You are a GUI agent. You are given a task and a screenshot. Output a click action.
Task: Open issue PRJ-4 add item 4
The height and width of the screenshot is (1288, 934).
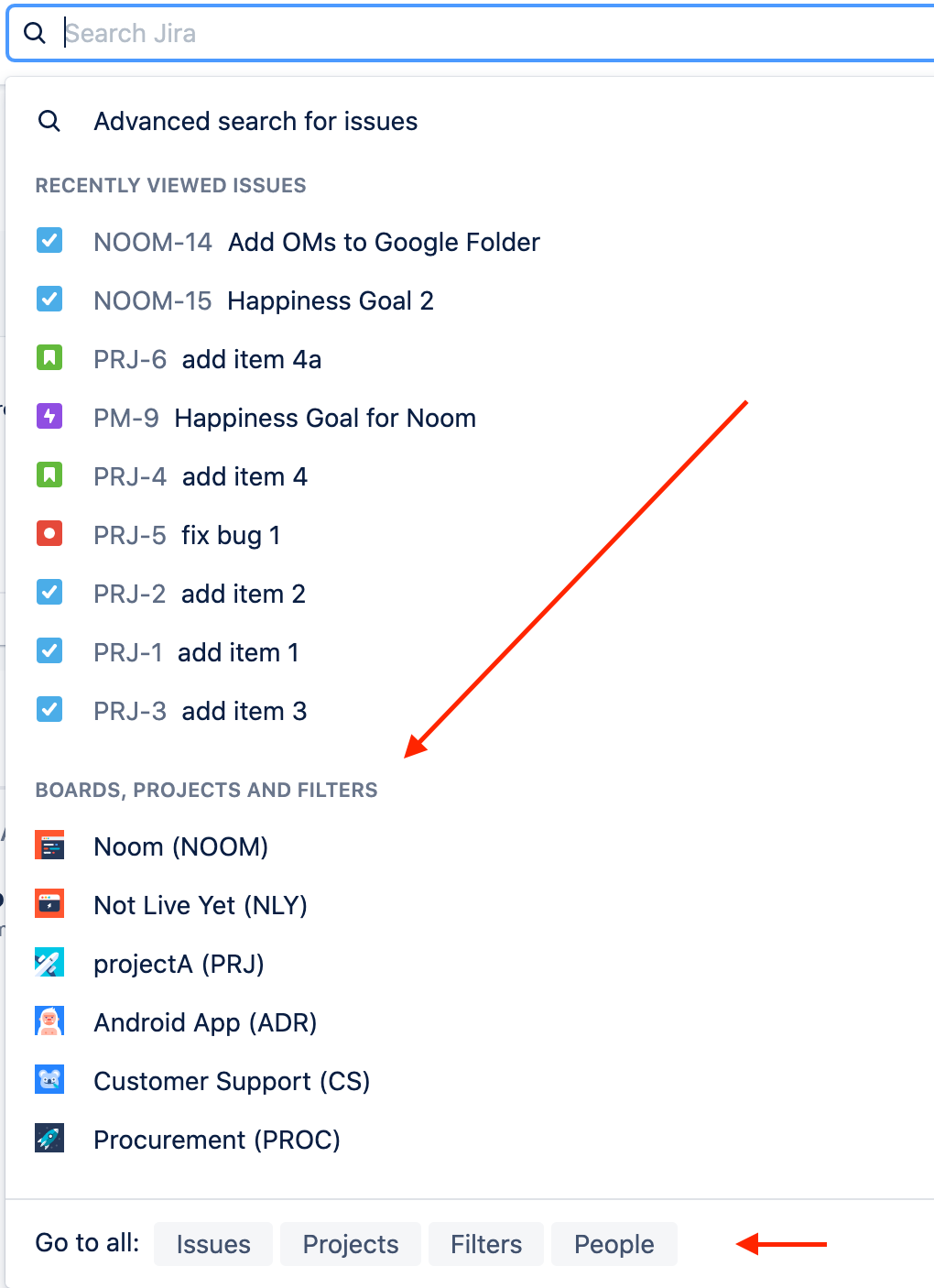point(200,476)
